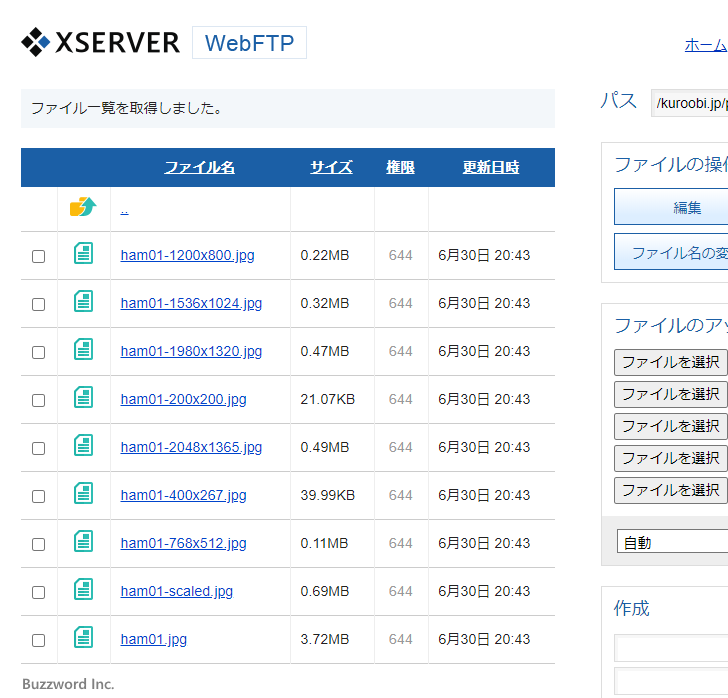Click the ファイル名の変更 rename button
The image size is (728, 698).
(x=671, y=252)
